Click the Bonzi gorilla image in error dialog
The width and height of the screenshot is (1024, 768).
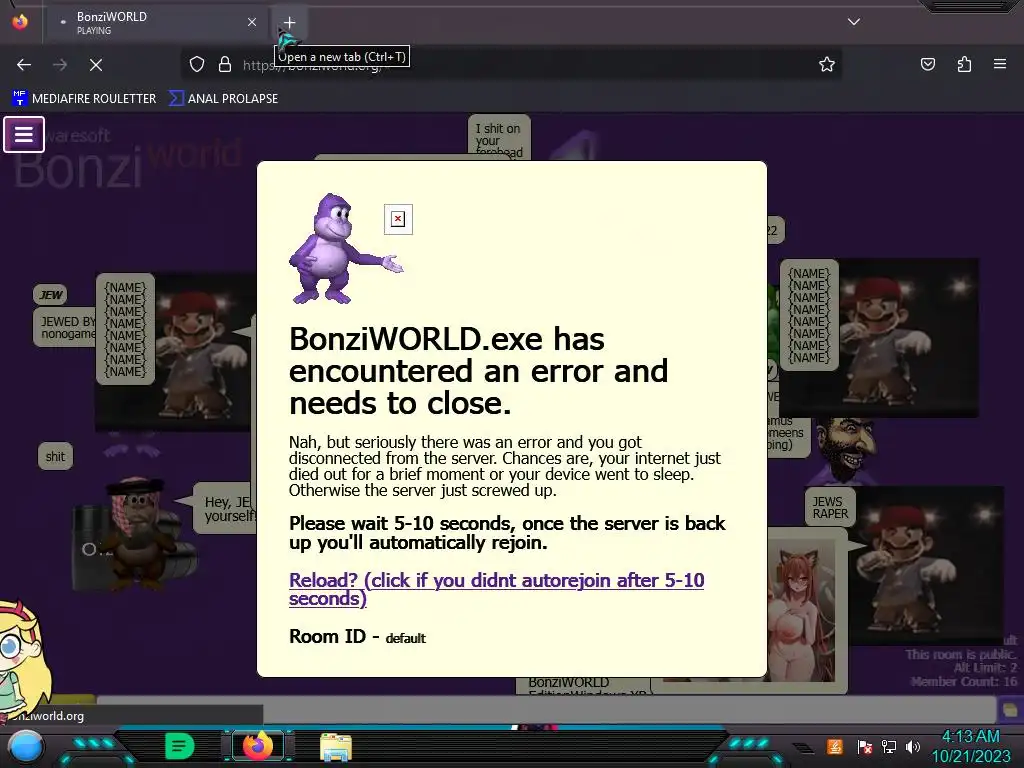(346, 249)
